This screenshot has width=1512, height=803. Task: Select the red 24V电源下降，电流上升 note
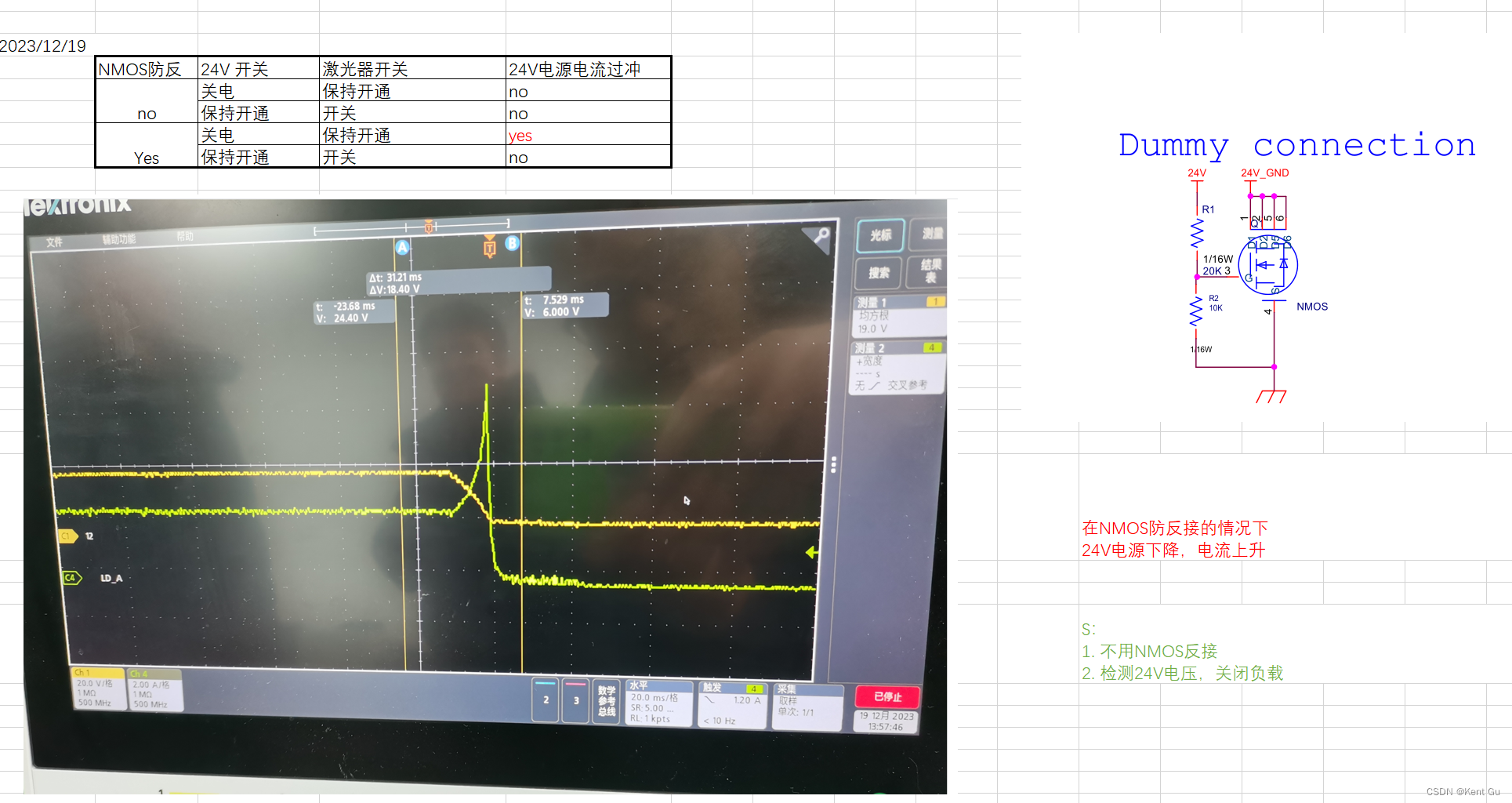(x=1173, y=550)
